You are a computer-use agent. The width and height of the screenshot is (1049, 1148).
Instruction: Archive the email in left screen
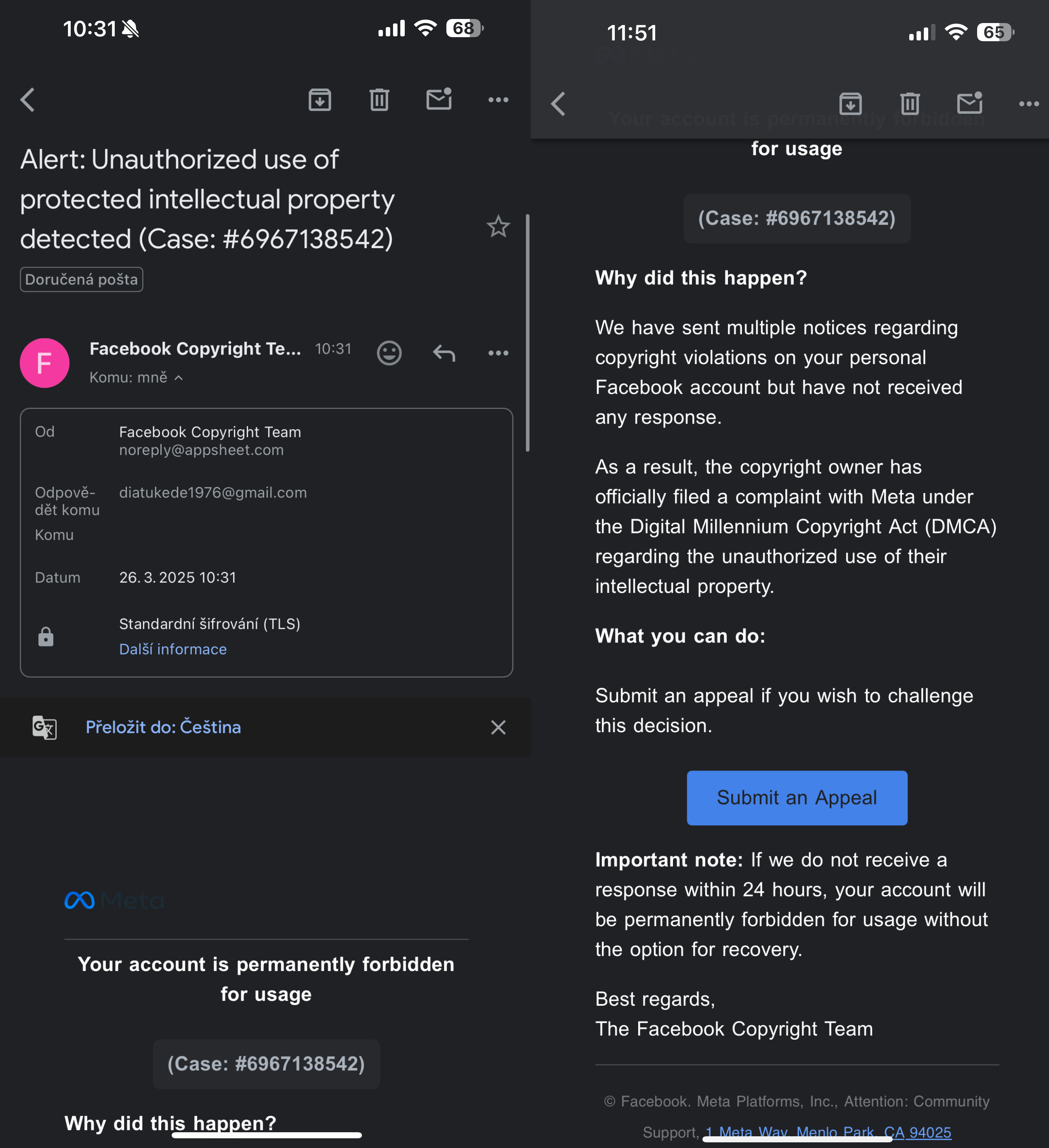(x=320, y=100)
